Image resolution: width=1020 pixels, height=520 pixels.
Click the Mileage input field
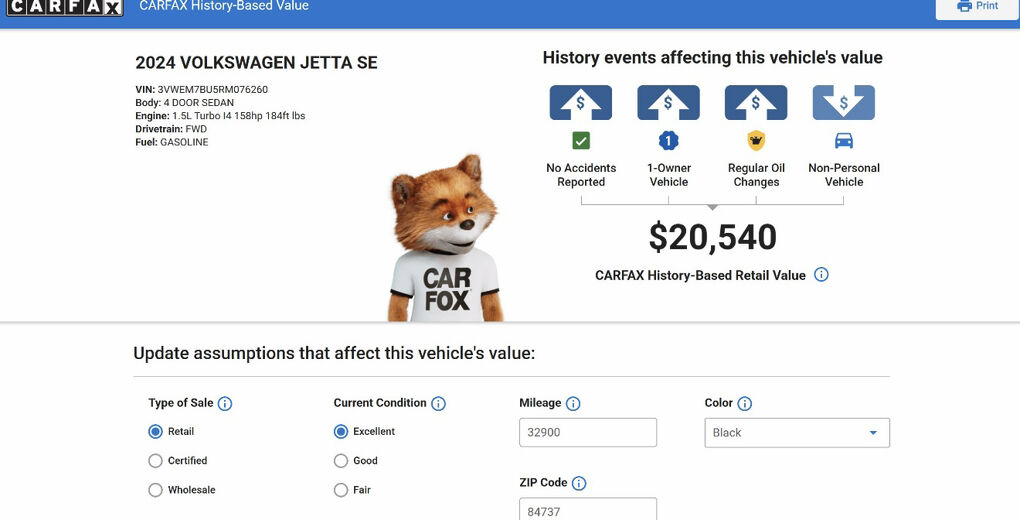click(588, 433)
